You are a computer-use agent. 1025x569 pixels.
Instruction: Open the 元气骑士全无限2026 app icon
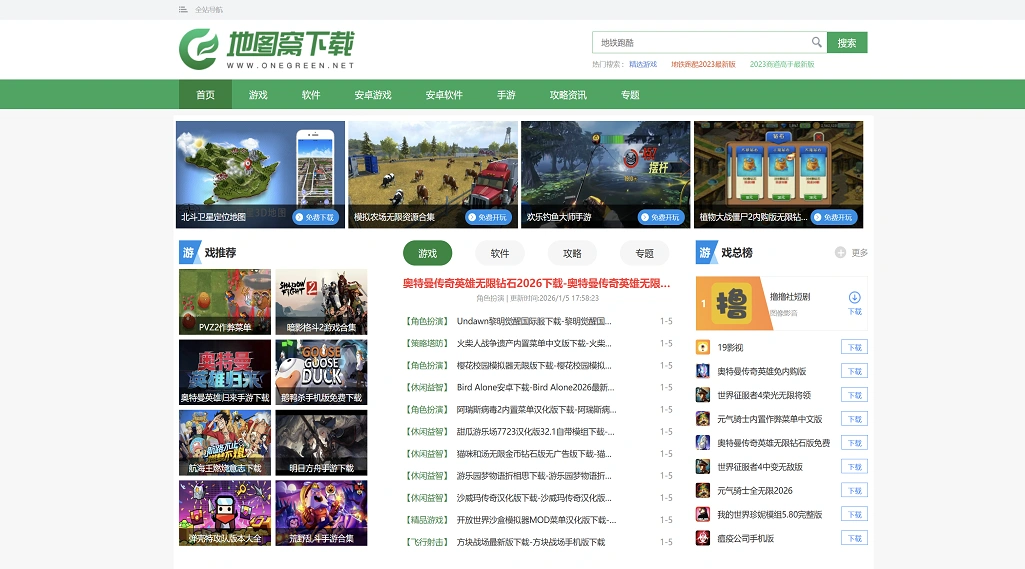[x=703, y=491]
